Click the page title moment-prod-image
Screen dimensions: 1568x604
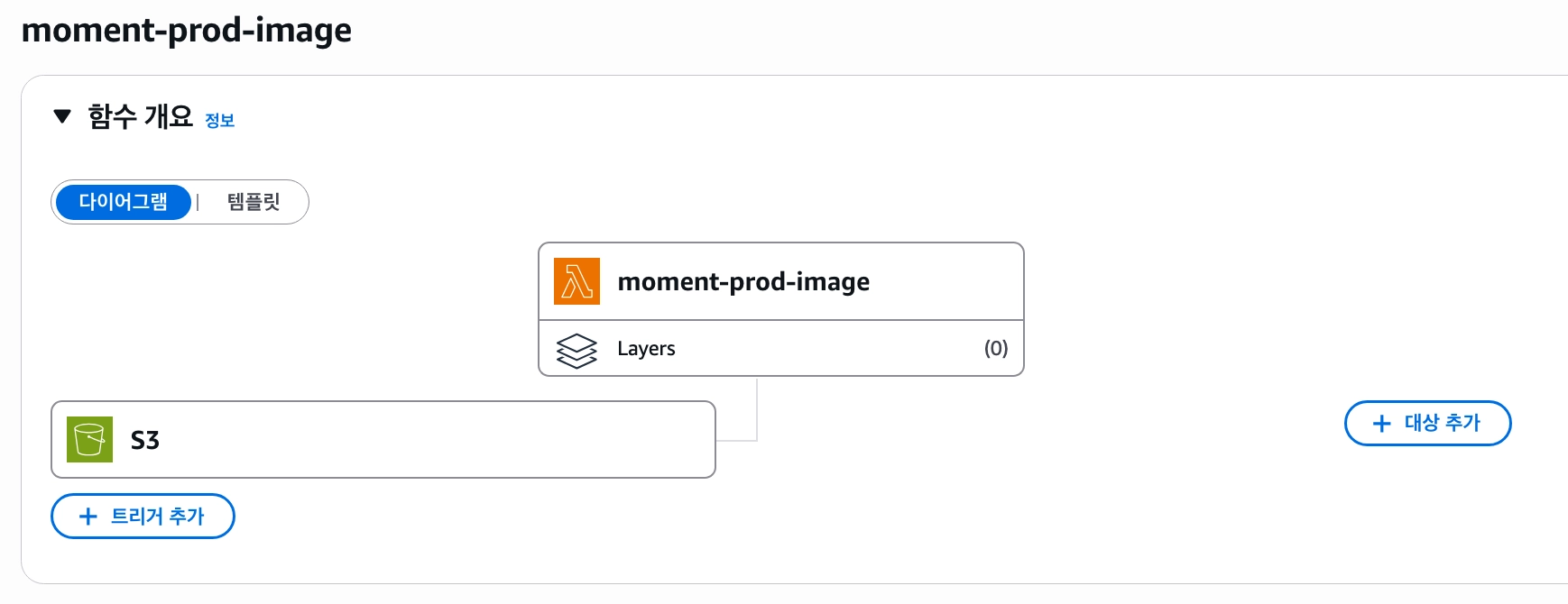pyautogui.click(x=187, y=30)
